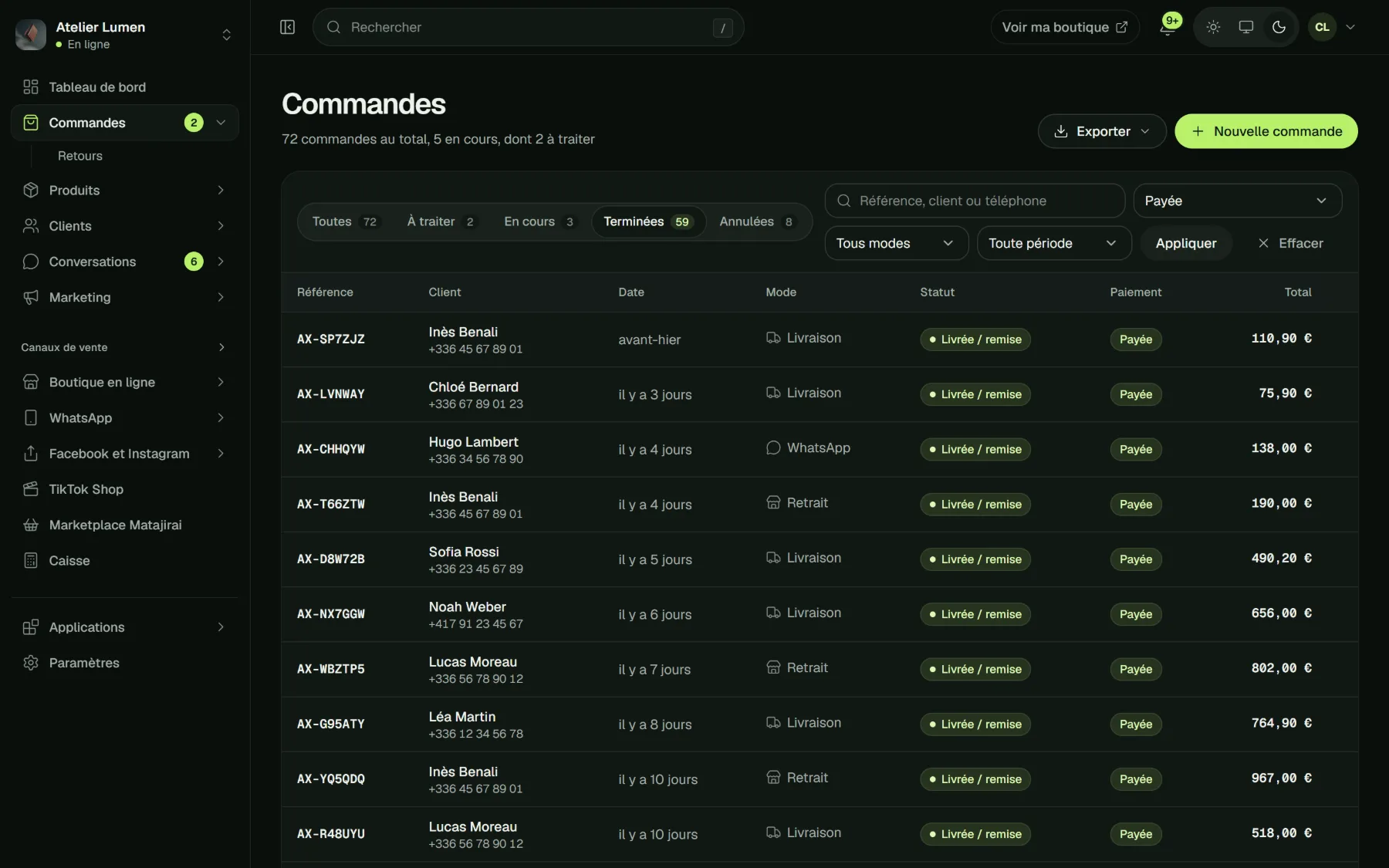
Task: Click Appliquer to apply filters
Action: (1186, 243)
